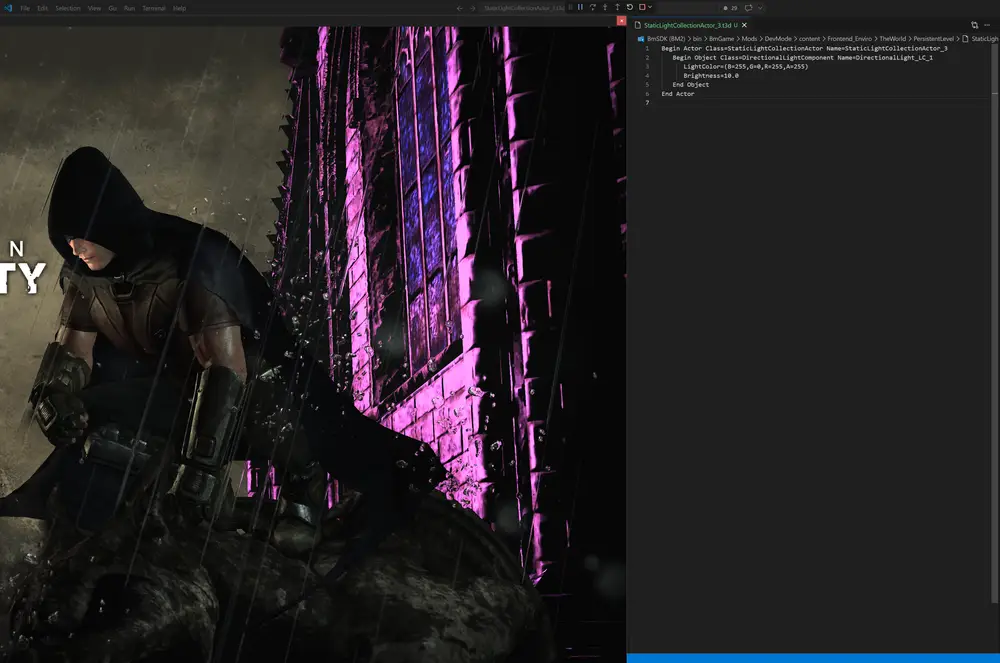This screenshot has width=1000, height=663.
Task: Click BmSDK (BM2) in the breadcrumb
Action: 666,39
